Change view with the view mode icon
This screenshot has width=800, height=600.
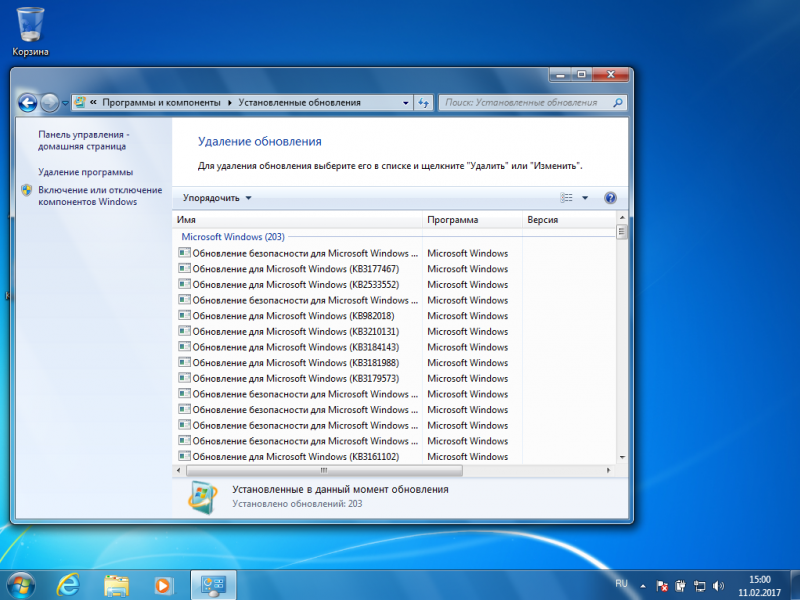[566, 198]
